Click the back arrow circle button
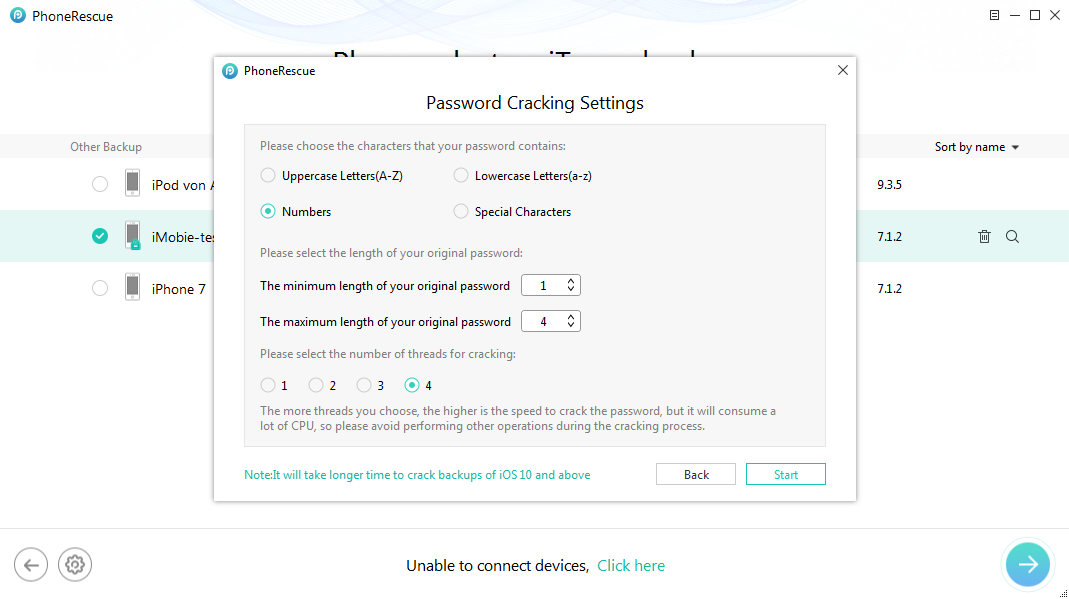The width and height of the screenshot is (1069, 599). (30, 565)
